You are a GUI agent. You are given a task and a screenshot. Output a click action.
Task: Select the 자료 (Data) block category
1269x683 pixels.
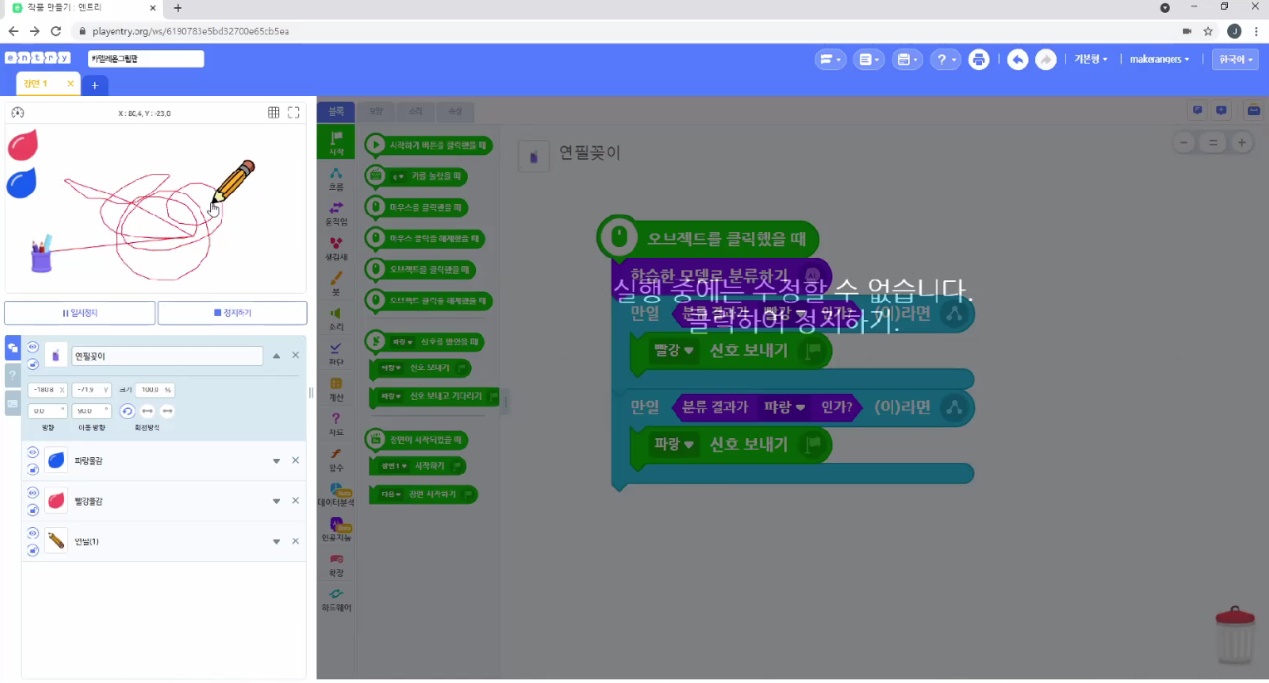click(336, 423)
